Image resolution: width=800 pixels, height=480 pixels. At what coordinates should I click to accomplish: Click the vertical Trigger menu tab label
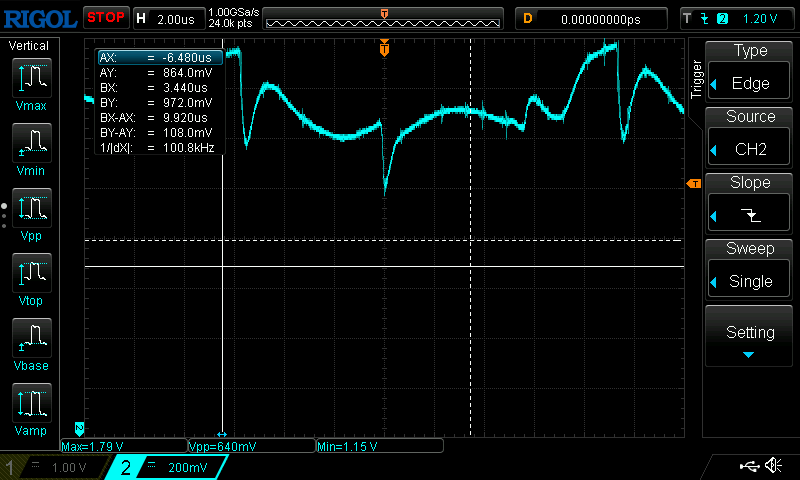[x=696, y=79]
